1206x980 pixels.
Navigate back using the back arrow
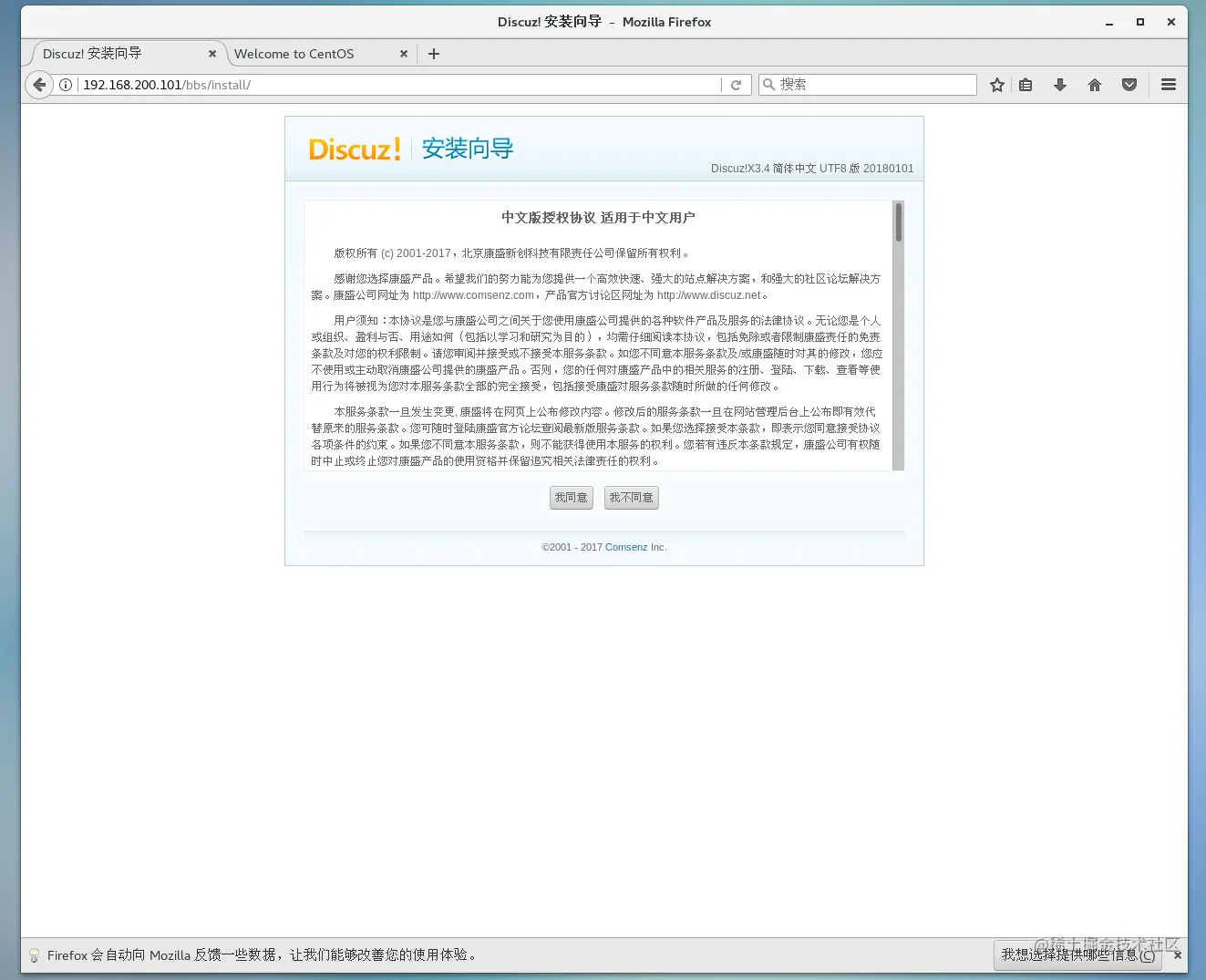(38, 84)
